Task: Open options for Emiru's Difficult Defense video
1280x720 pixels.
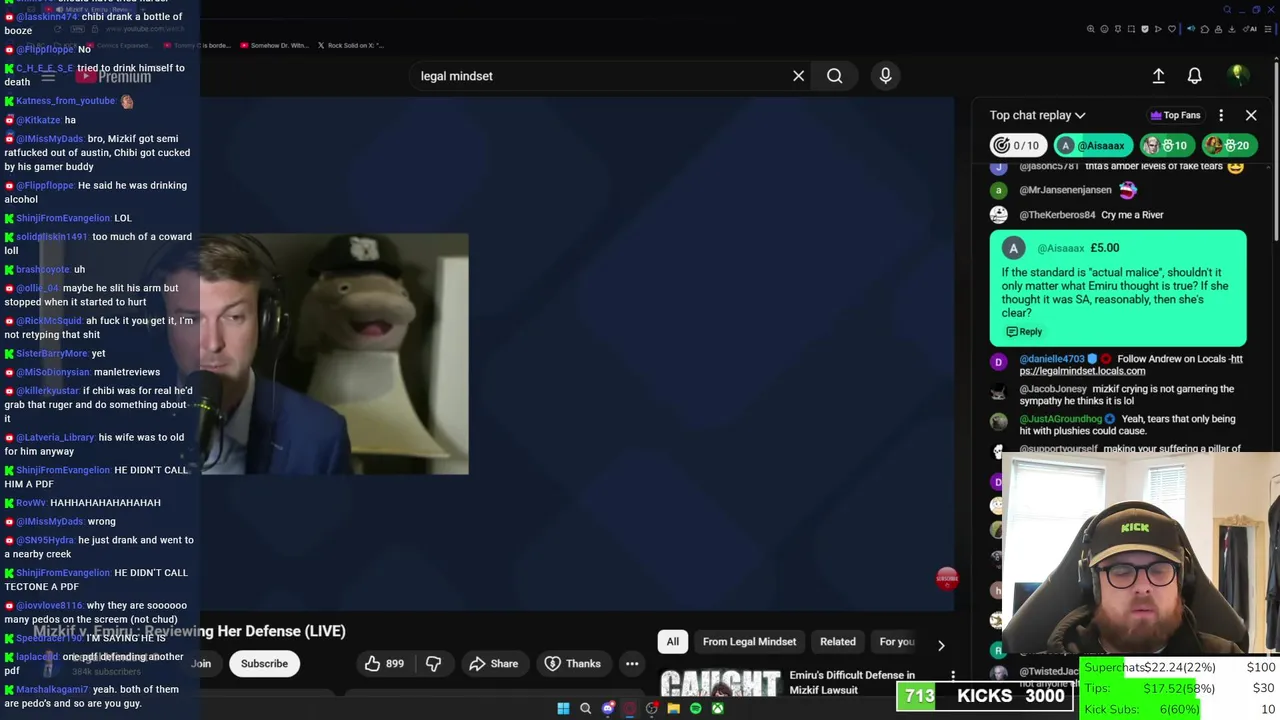Action: 953,677
